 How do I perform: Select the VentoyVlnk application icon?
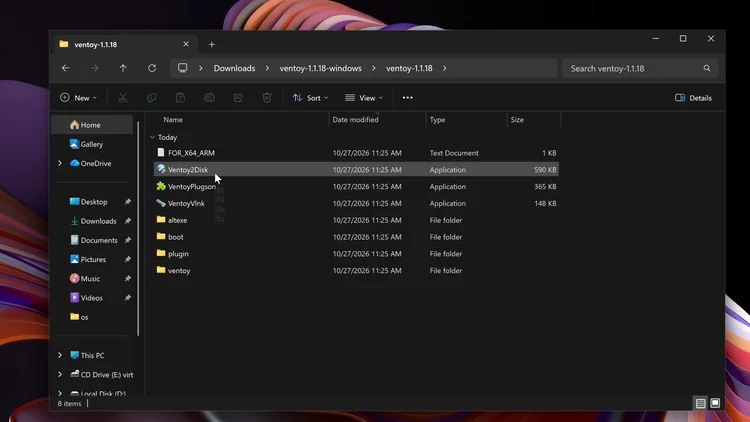161,203
